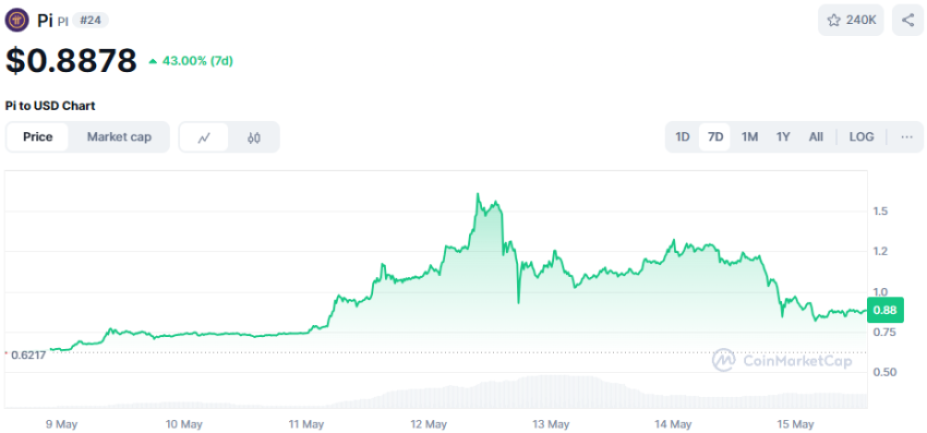
Task: Switch to line chart view icon
Action: (204, 137)
